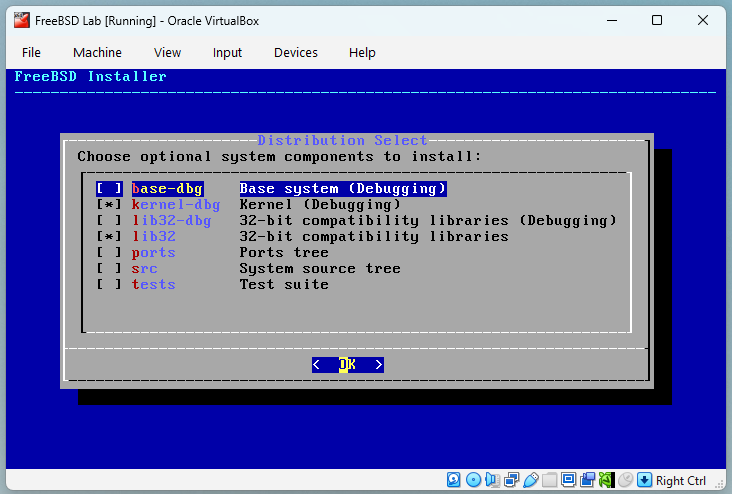Screen dimensions: 732x494
Task: Toggle the lib32-dbg checkbox
Action: point(109,220)
